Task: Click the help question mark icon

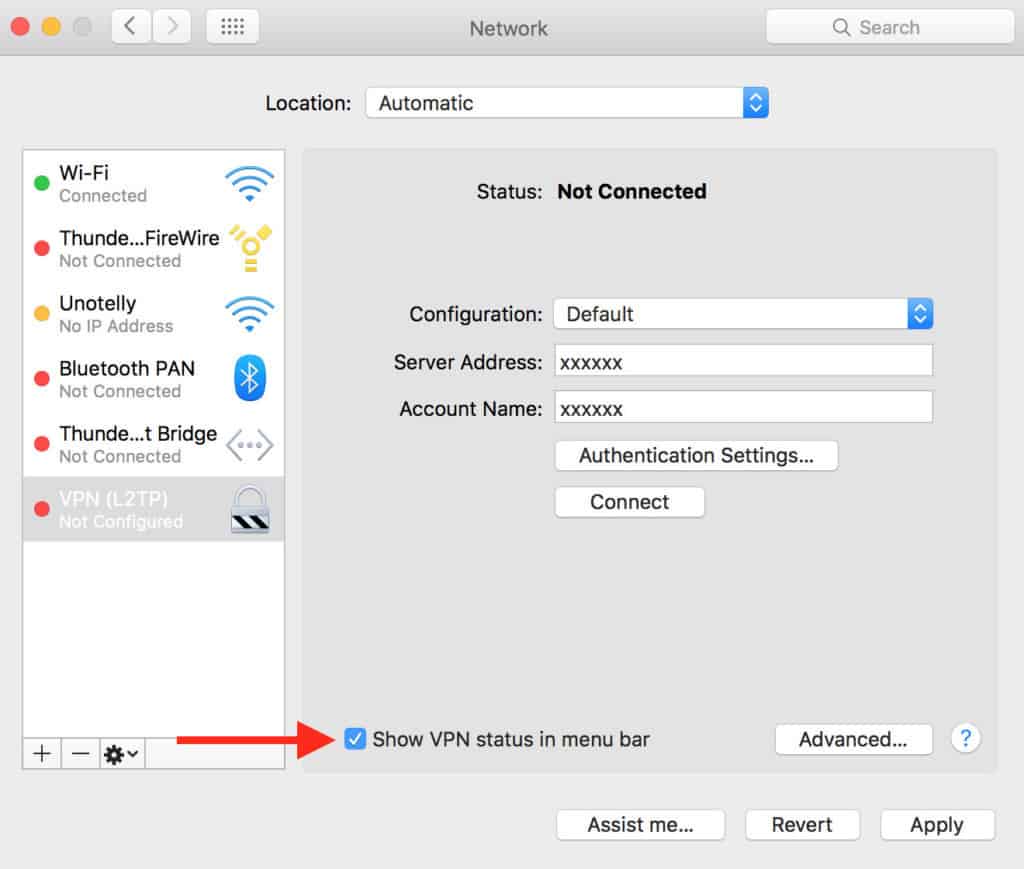Action: (x=965, y=739)
